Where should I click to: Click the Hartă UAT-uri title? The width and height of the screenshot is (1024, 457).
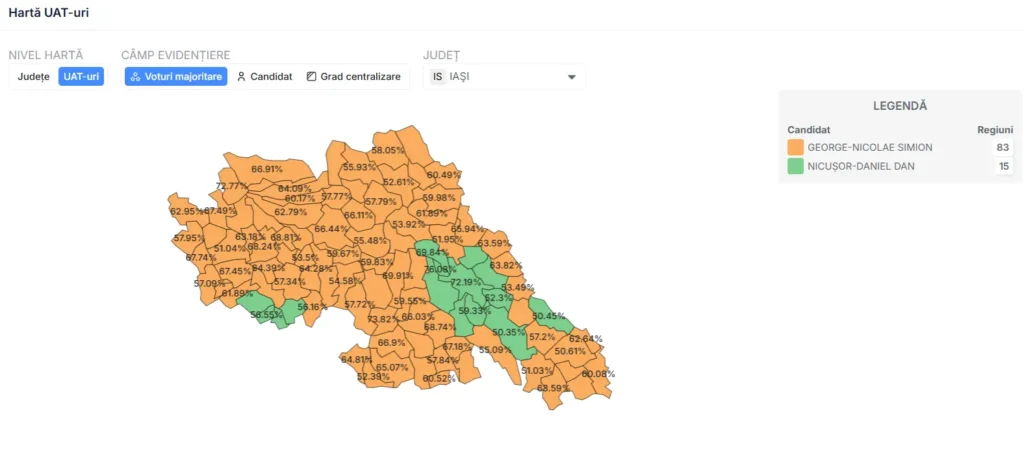point(48,12)
